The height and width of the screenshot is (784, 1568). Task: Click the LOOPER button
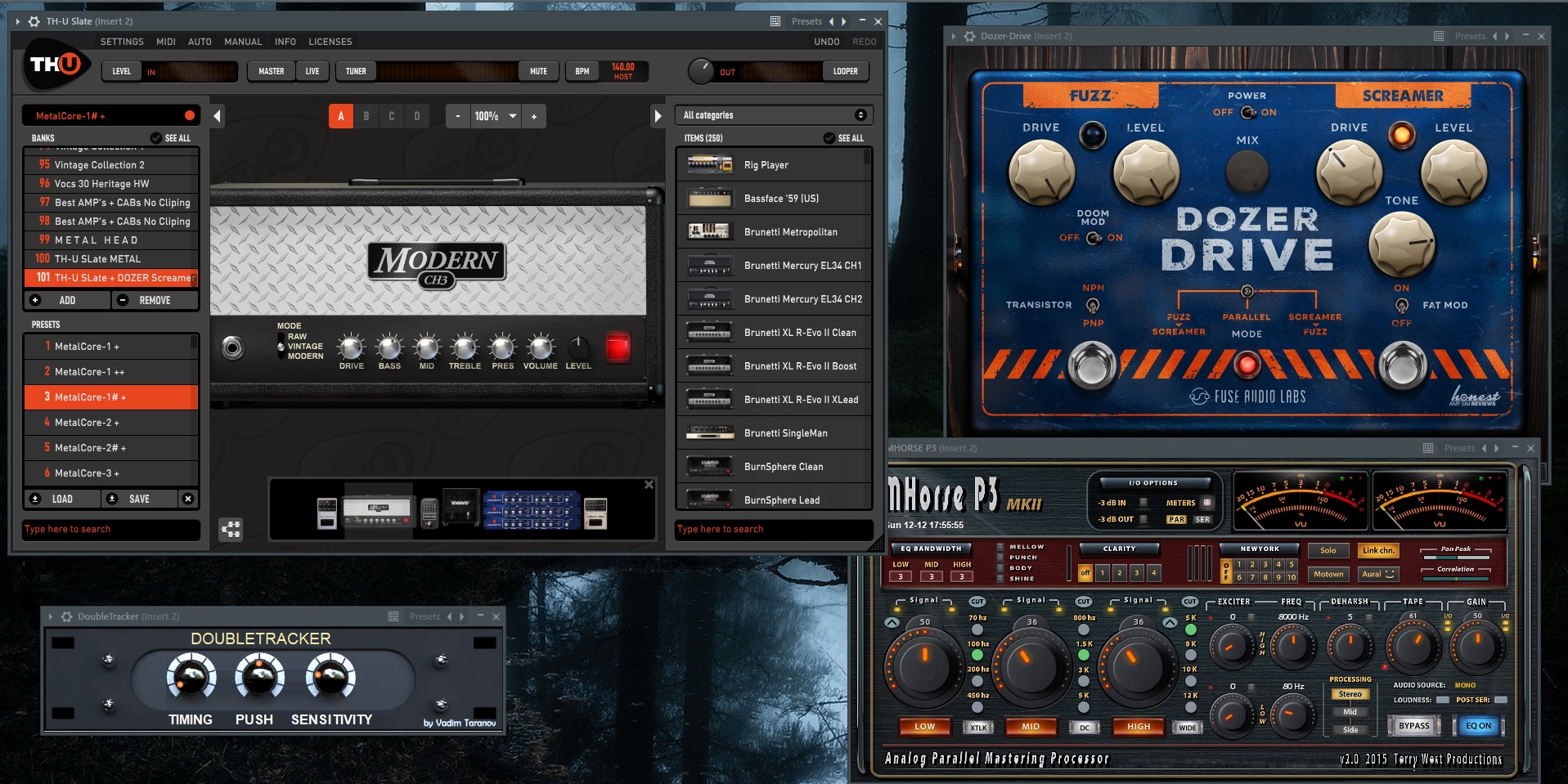click(846, 71)
